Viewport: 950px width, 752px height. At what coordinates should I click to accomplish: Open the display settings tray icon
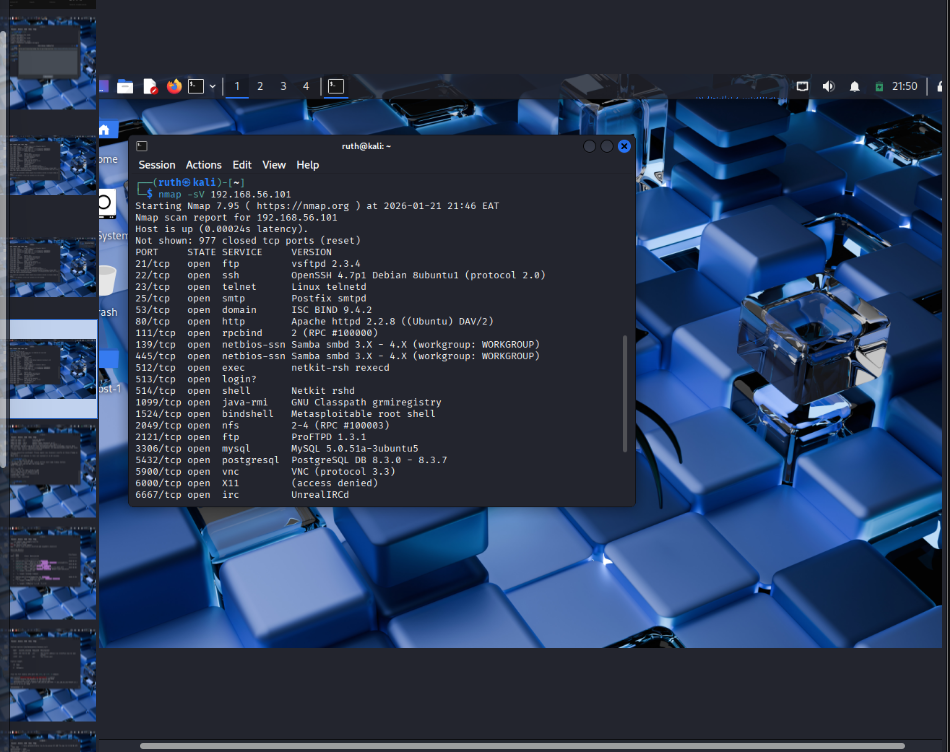802,87
